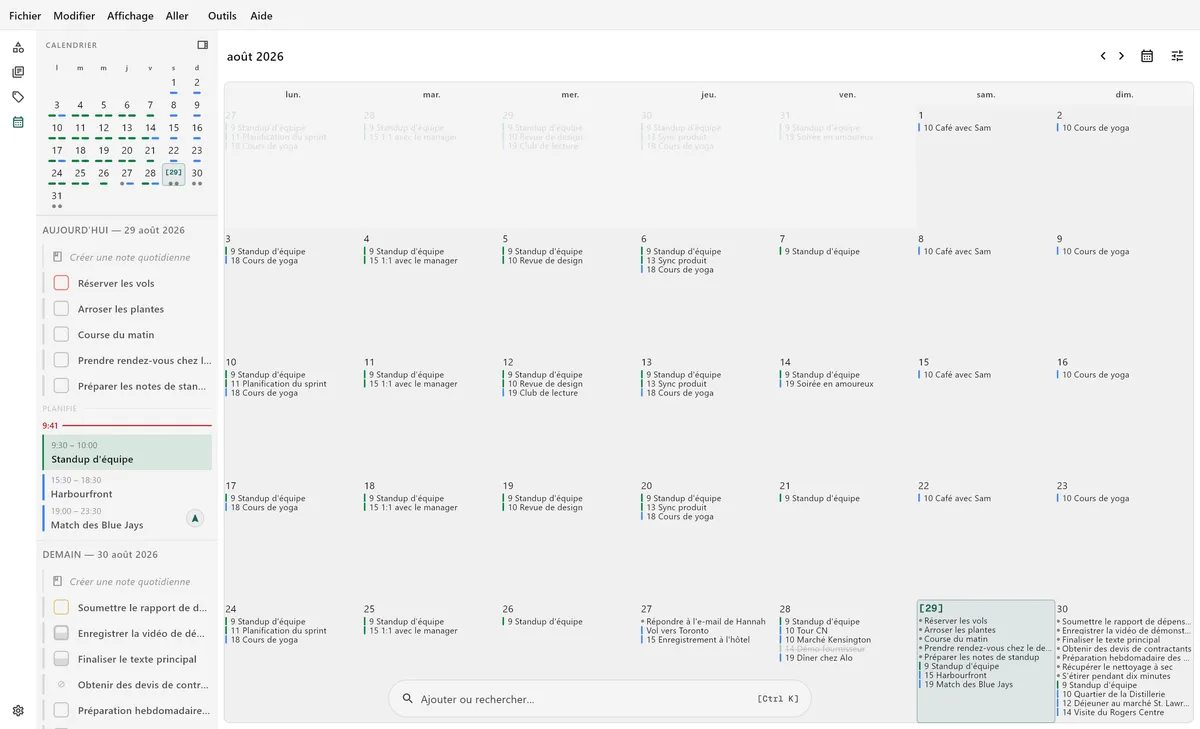Open the tags sidebar icon
Image resolution: width=1200 pixels, height=729 pixels.
pos(18,97)
